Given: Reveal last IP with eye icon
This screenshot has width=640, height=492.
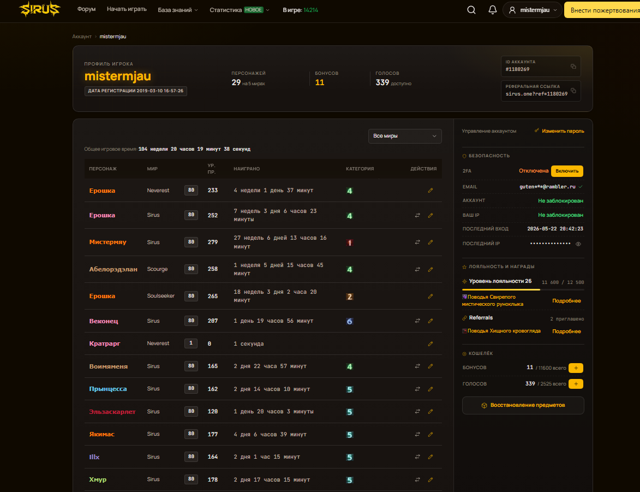Looking at the screenshot, I should 578,244.
